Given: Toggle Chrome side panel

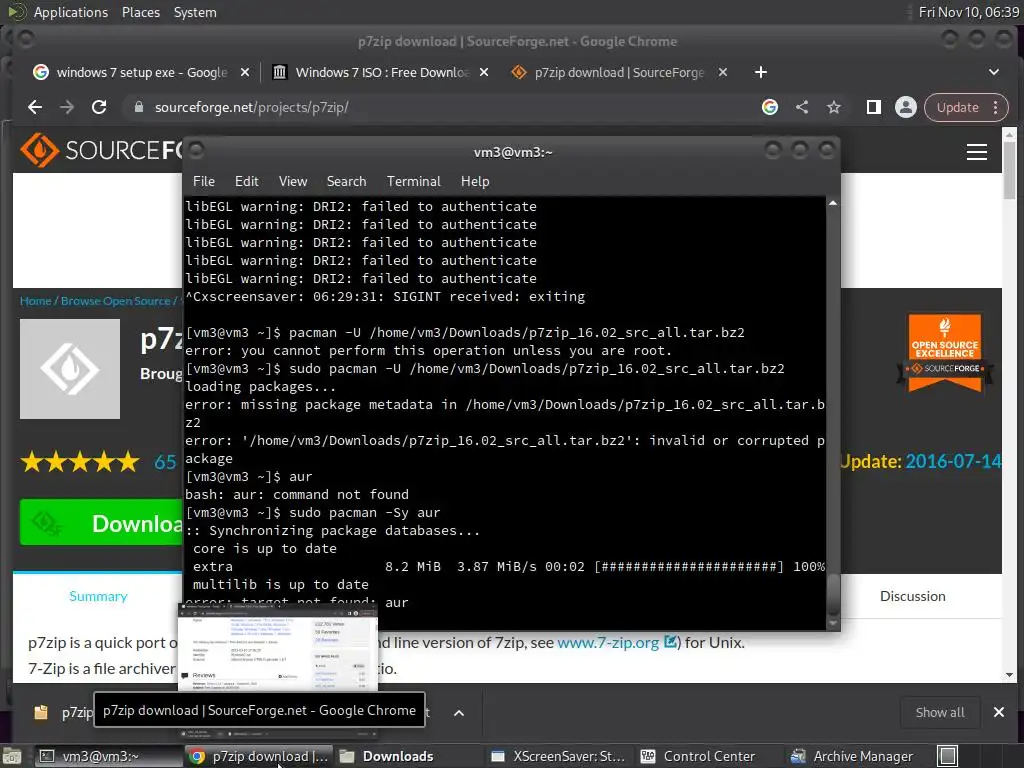Looking at the screenshot, I should pyautogui.click(x=874, y=107).
